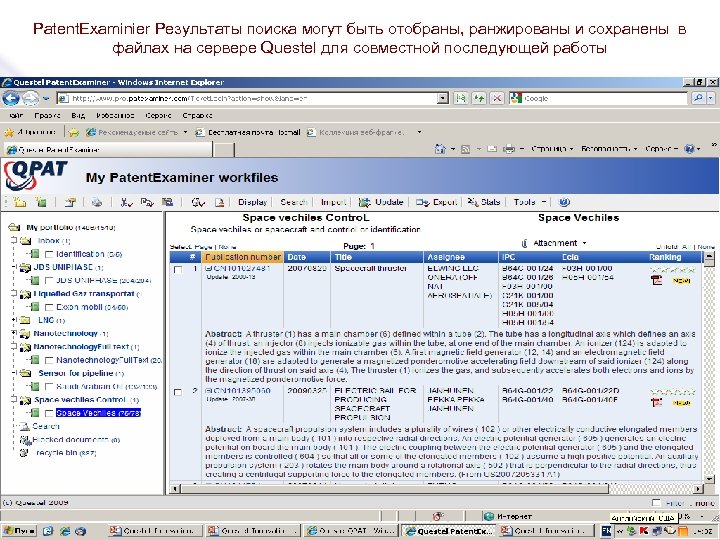The image size is (720, 540).
Task: Open the Search menu in QPAT toolbar
Action: [293, 202]
